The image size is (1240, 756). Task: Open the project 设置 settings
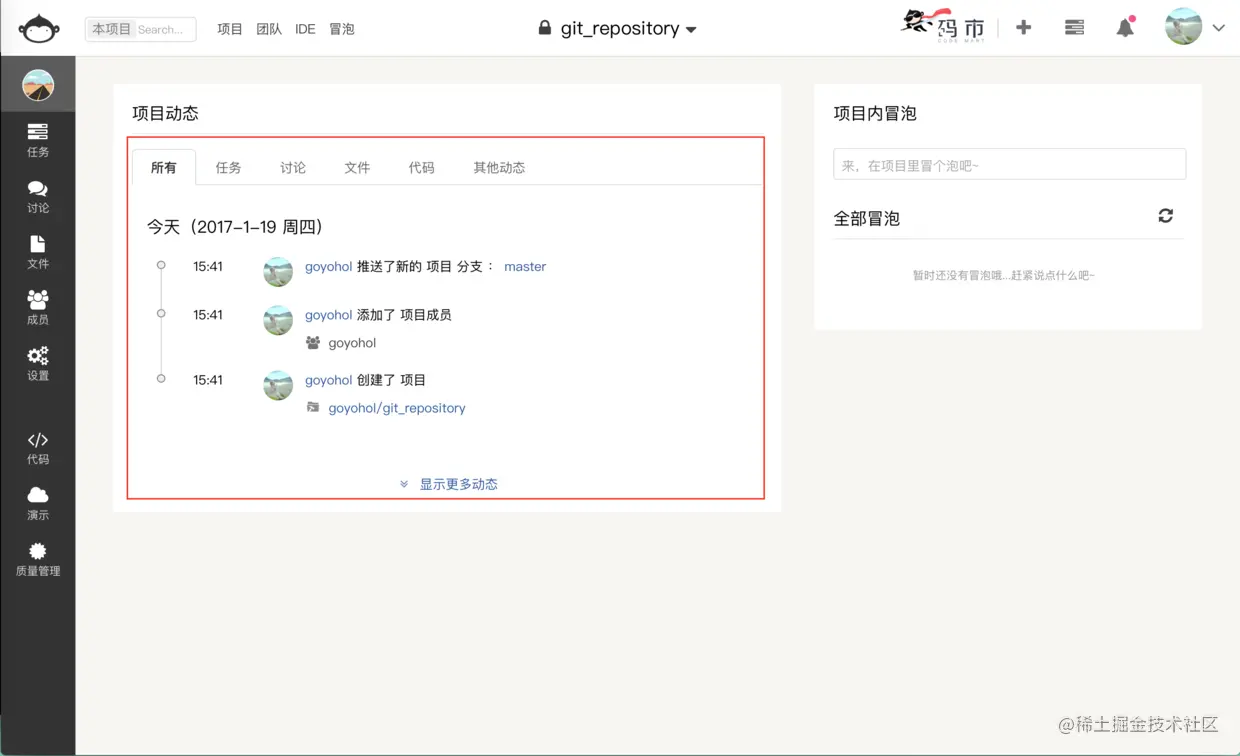pos(38,363)
